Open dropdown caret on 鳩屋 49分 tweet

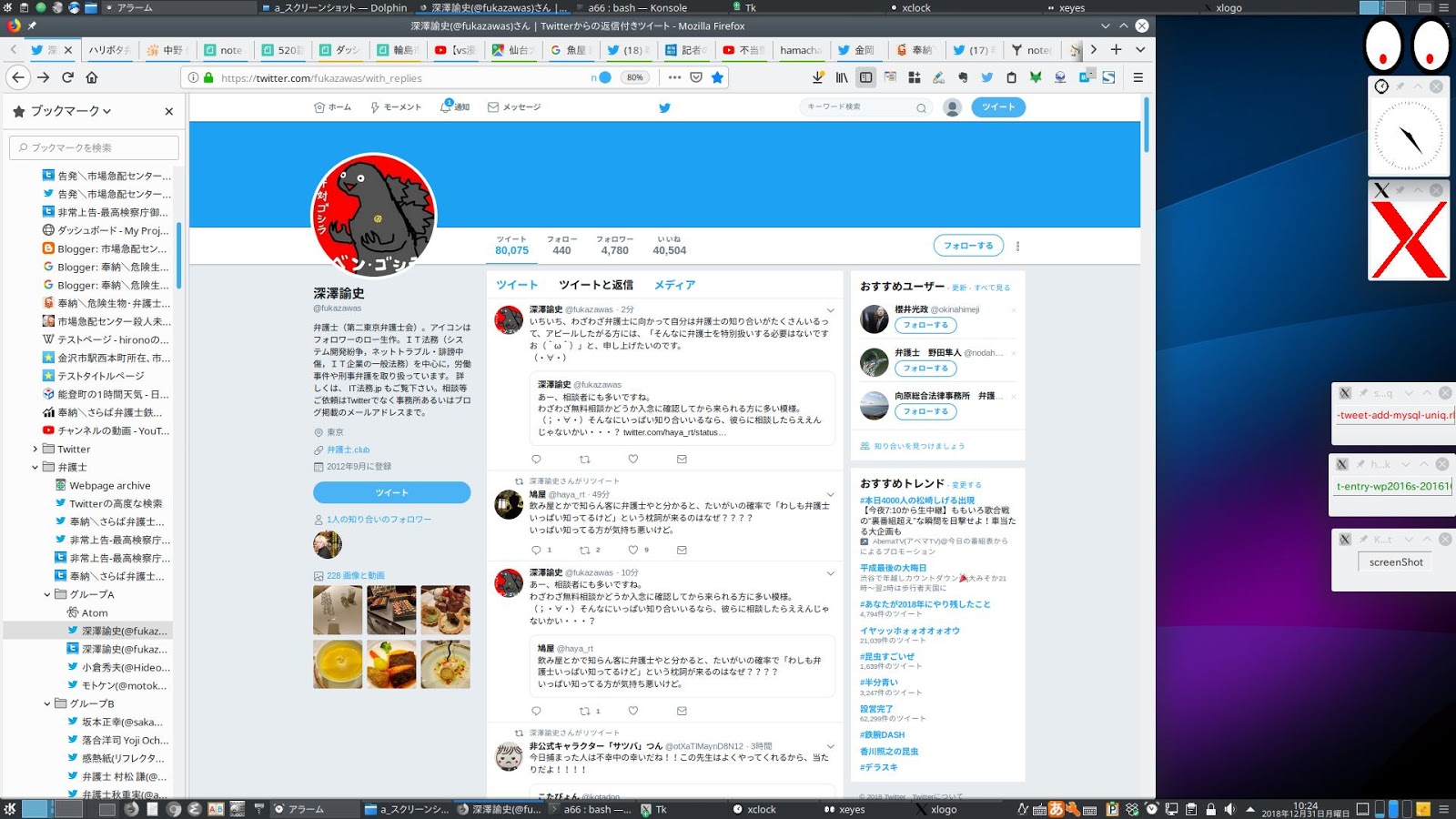pos(830,495)
